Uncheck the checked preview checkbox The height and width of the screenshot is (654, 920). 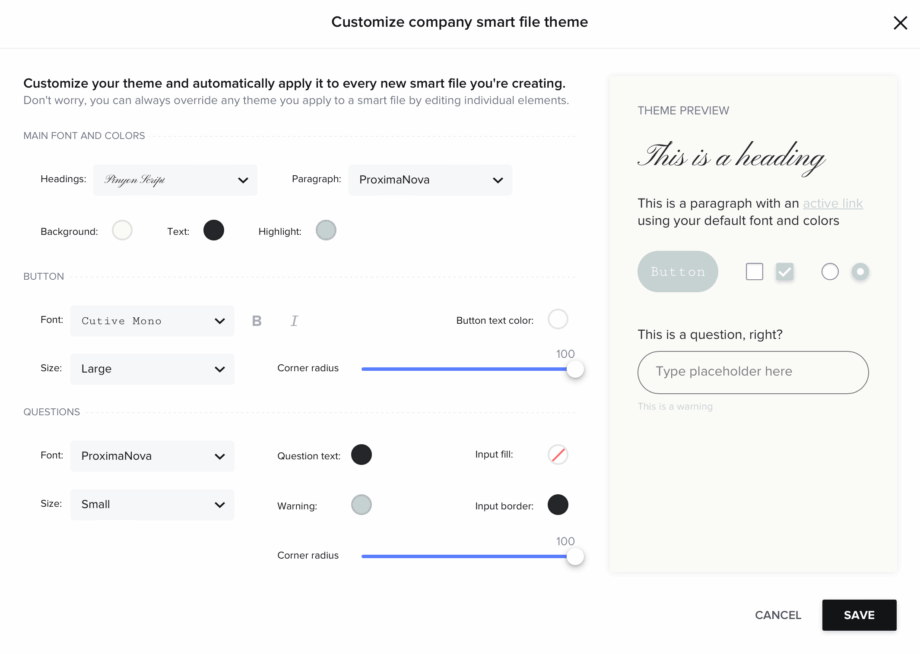click(x=784, y=272)
